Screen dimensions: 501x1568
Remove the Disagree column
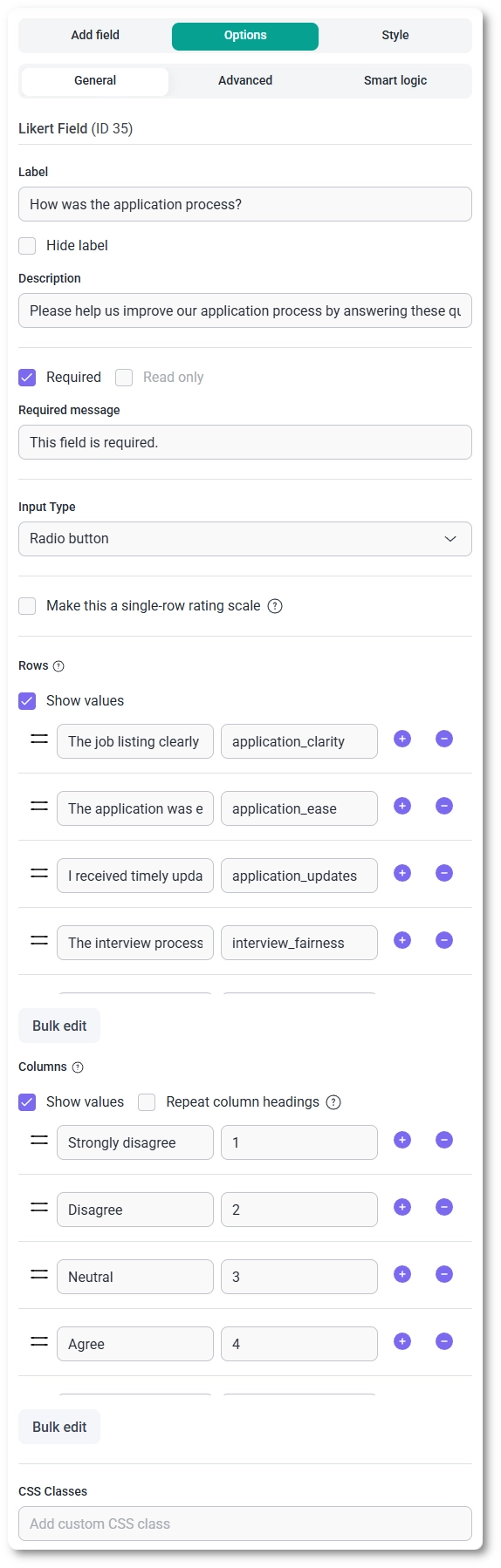(x=444, y=1207)
